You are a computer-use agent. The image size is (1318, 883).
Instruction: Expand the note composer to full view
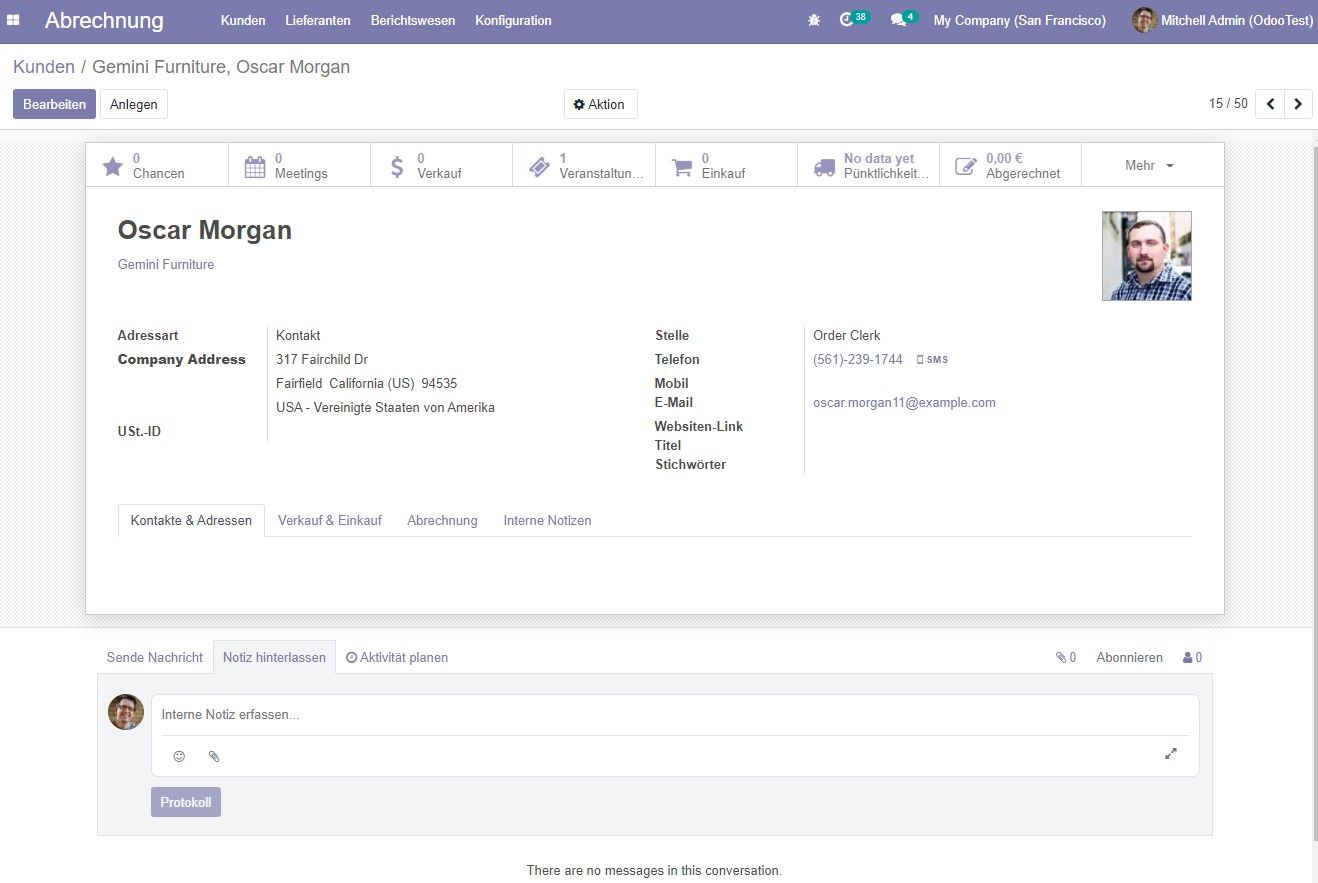coord(1171,754)
